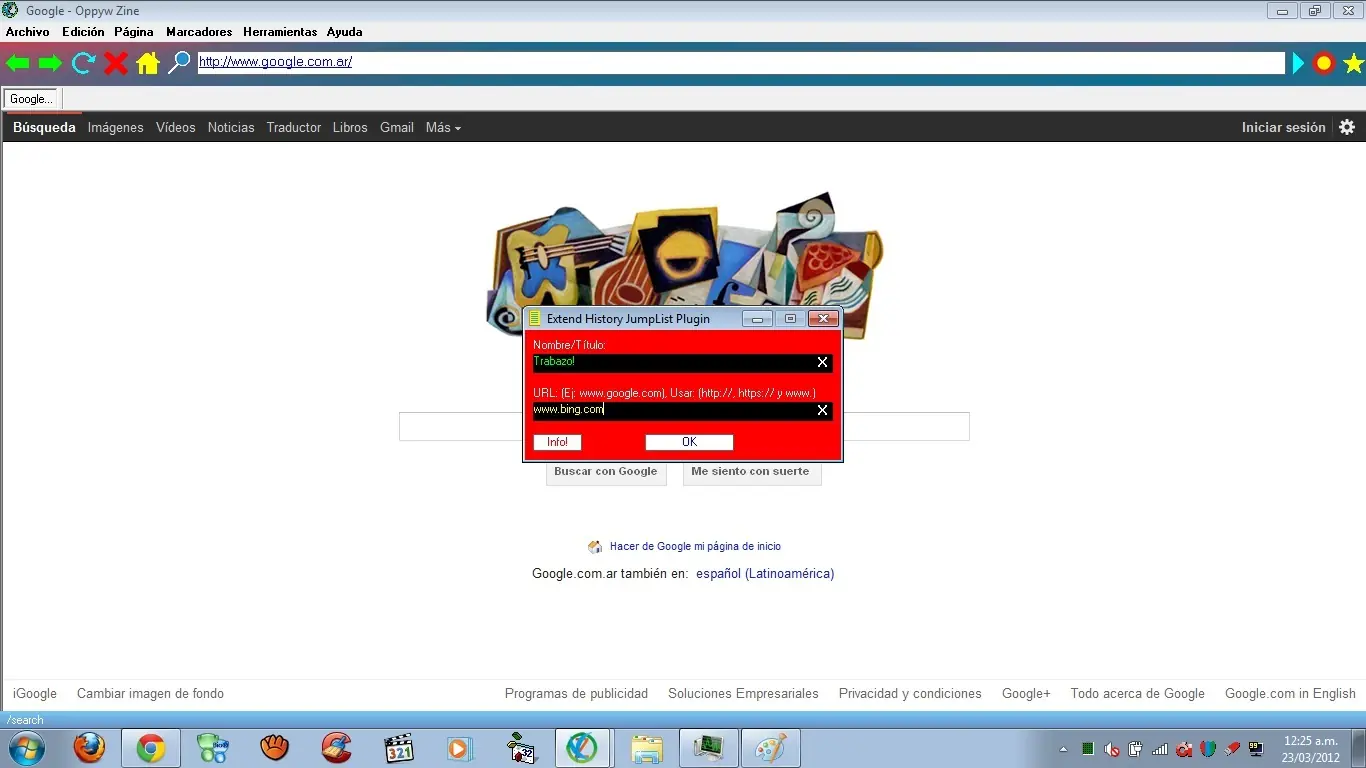
Task: Click the Búsqueda link in Google bar
Action: coord(44,127)
